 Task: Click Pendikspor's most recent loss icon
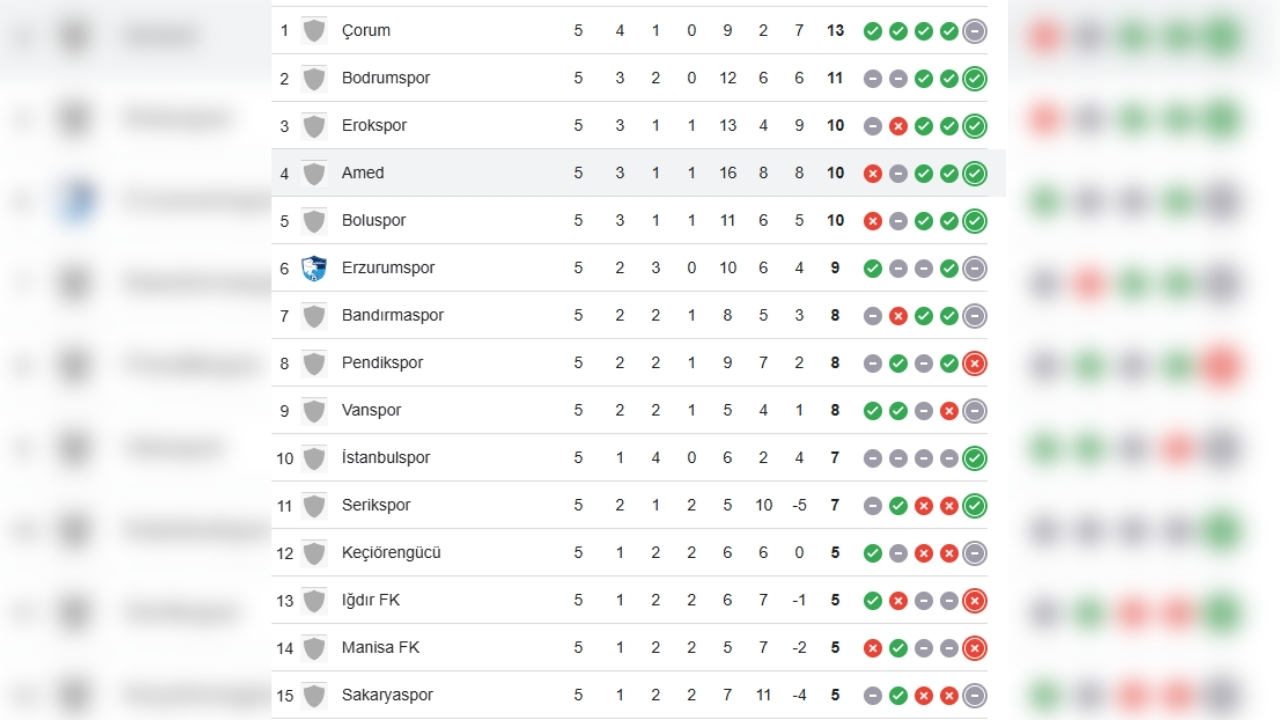click(x=975, y=363)
